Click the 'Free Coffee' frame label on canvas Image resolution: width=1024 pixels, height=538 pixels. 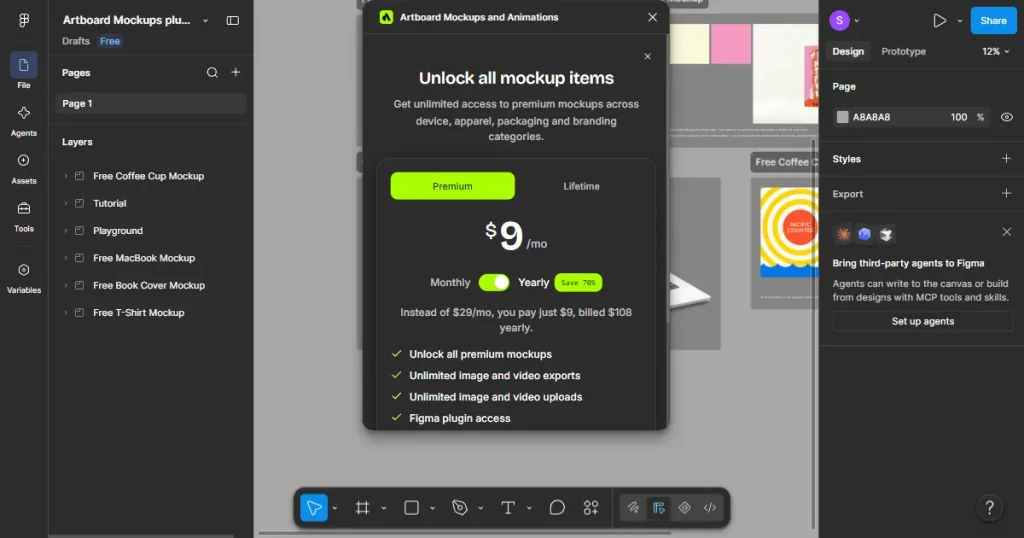click(x=784, y=162)
